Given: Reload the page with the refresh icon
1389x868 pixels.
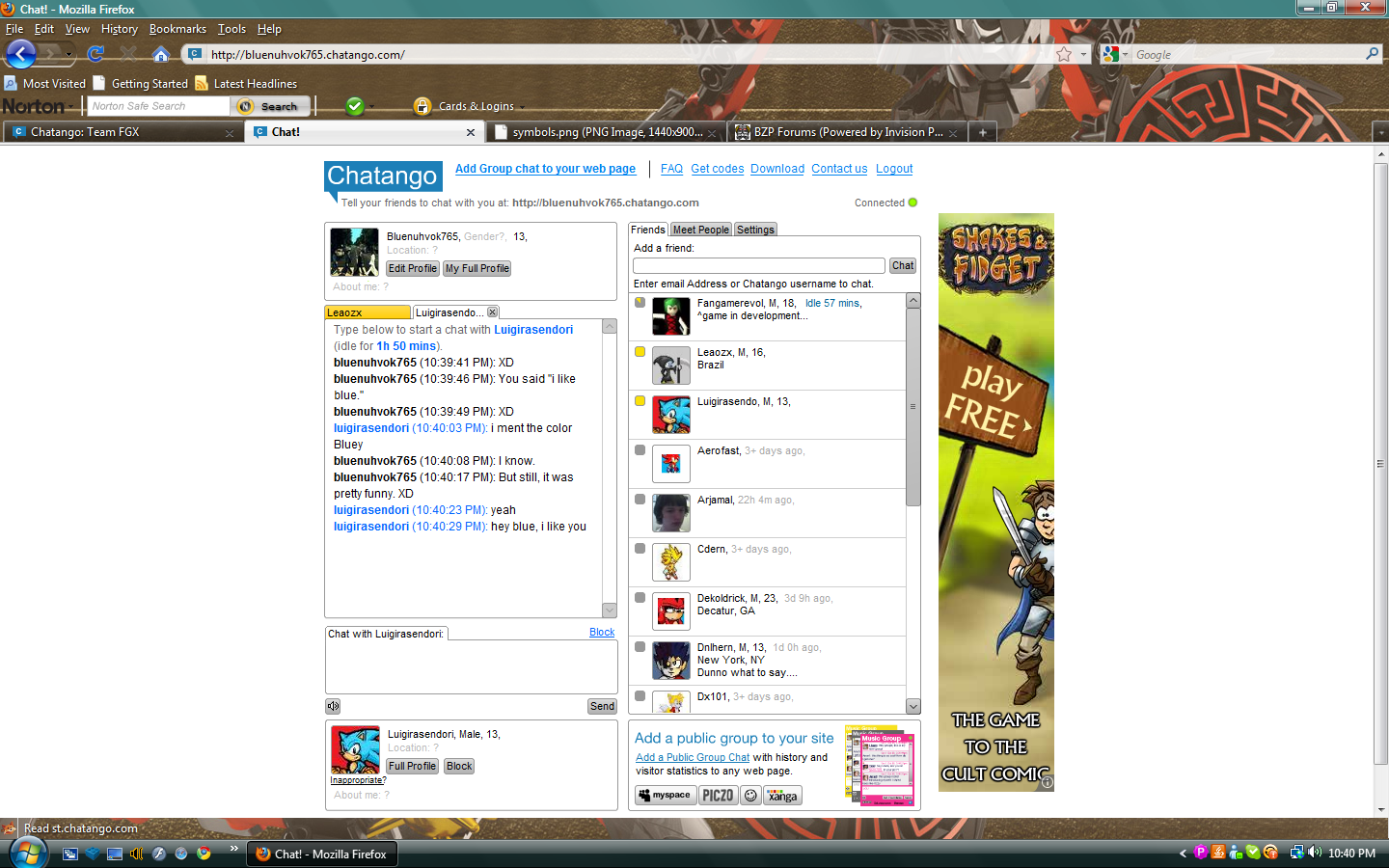Looking at the screenshot, I should coord(95,54).
